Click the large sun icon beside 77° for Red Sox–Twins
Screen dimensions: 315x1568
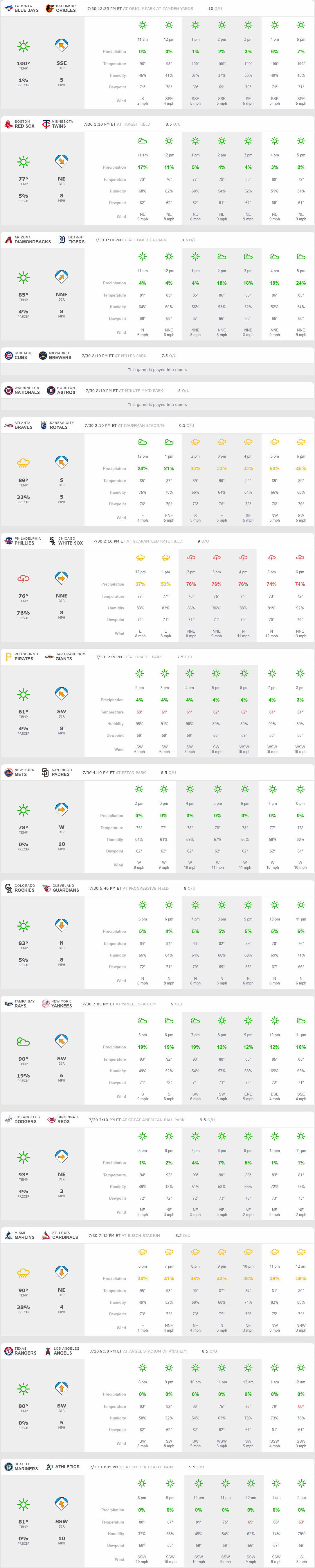23,162
